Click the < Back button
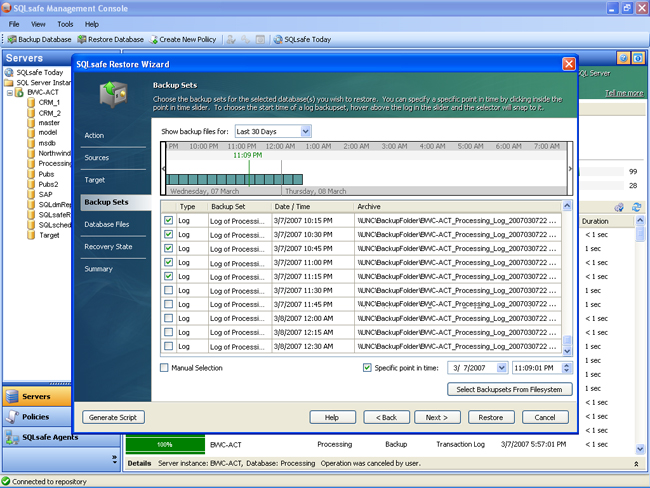The height and width of the screenshot is (488, 650). [x=386, y=418]
